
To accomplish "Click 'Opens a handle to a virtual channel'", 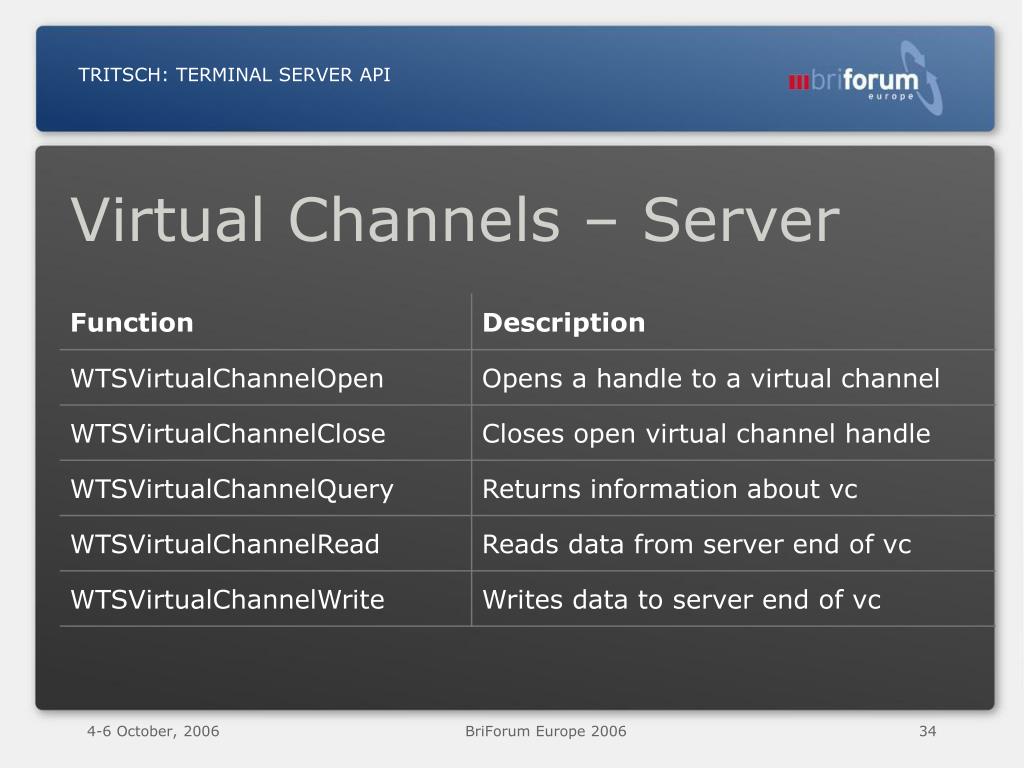I will [711, 379].
